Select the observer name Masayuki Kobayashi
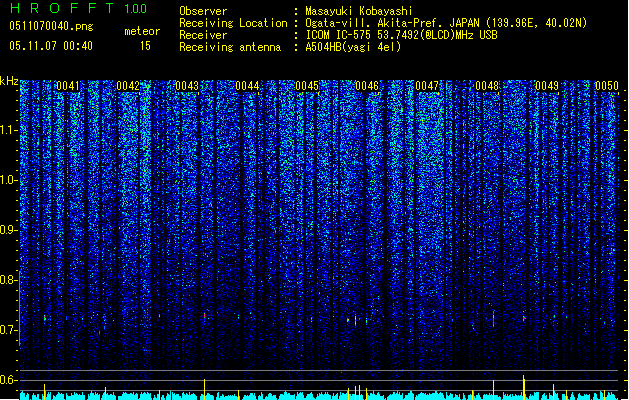This screenshot has width=629, height=400. 359,11
